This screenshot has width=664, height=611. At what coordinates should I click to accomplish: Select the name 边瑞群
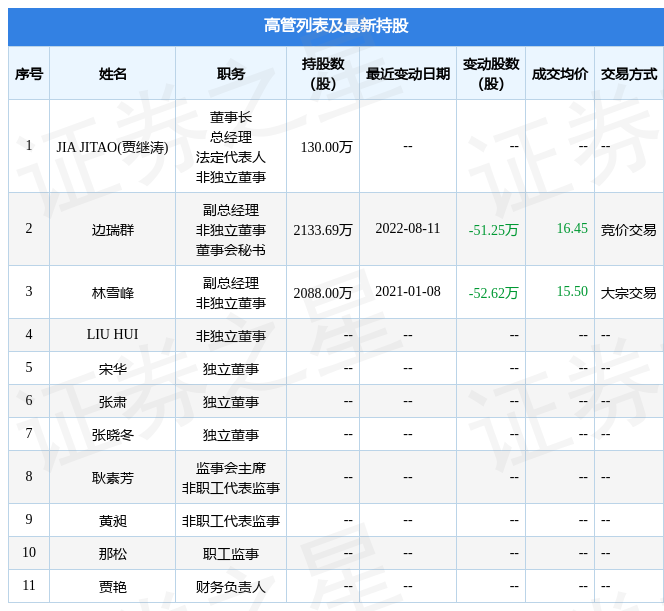(x=113, y=230)
